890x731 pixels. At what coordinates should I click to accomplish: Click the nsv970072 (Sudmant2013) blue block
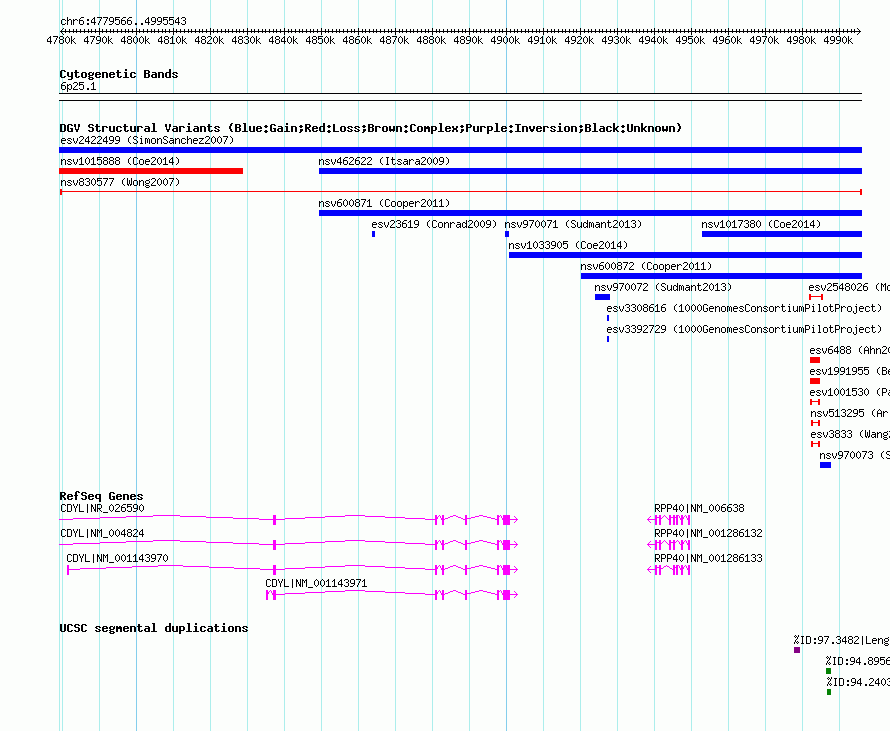coord(602,297)
